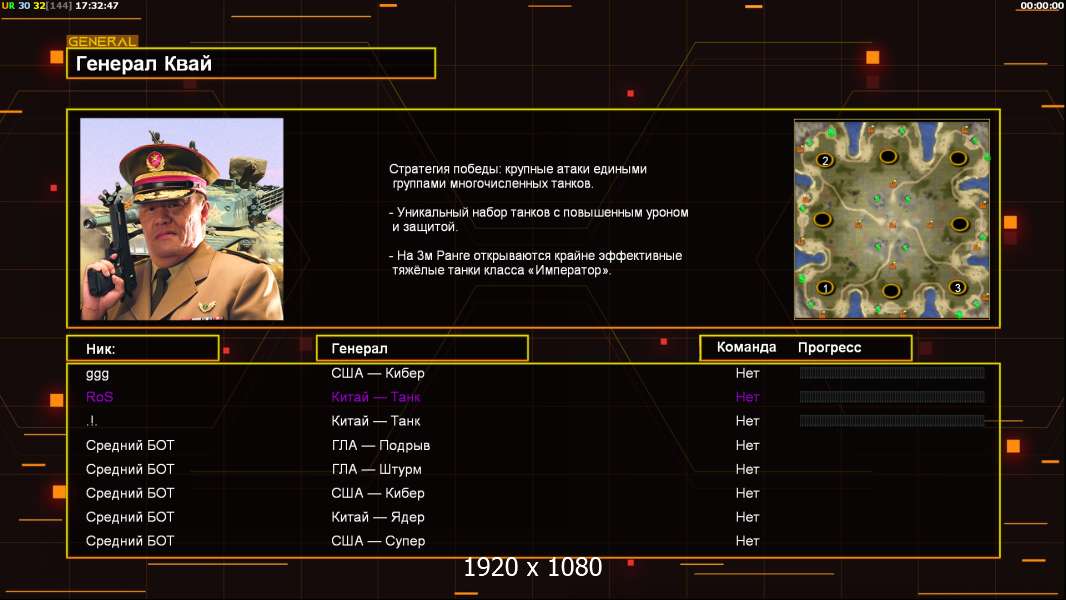
Task: Click start position 3 on the minimap
Action: pos(957,288)
